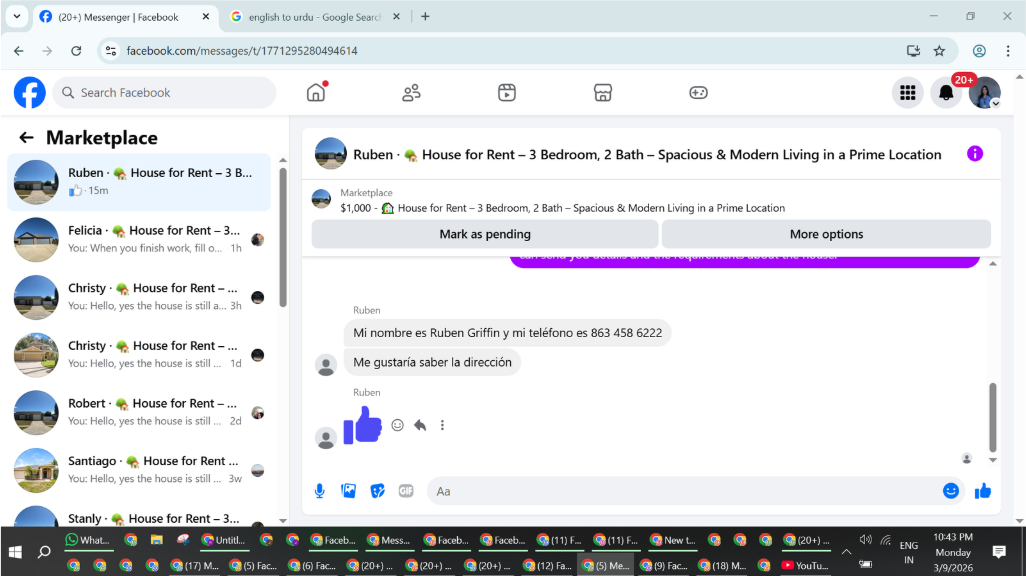The height and width of the screenshot is (576, 1026).
Task: Open the Friends icon in top navigation
Action: [x=412, y=93]
